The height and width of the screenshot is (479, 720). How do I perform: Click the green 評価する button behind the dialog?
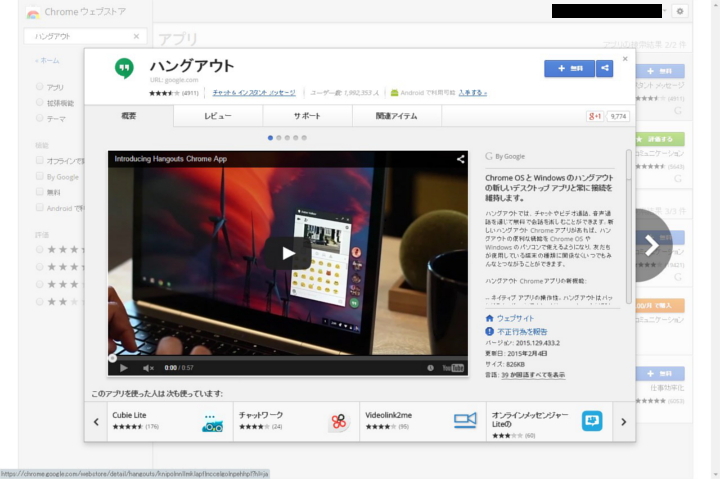tap(660, 139)
